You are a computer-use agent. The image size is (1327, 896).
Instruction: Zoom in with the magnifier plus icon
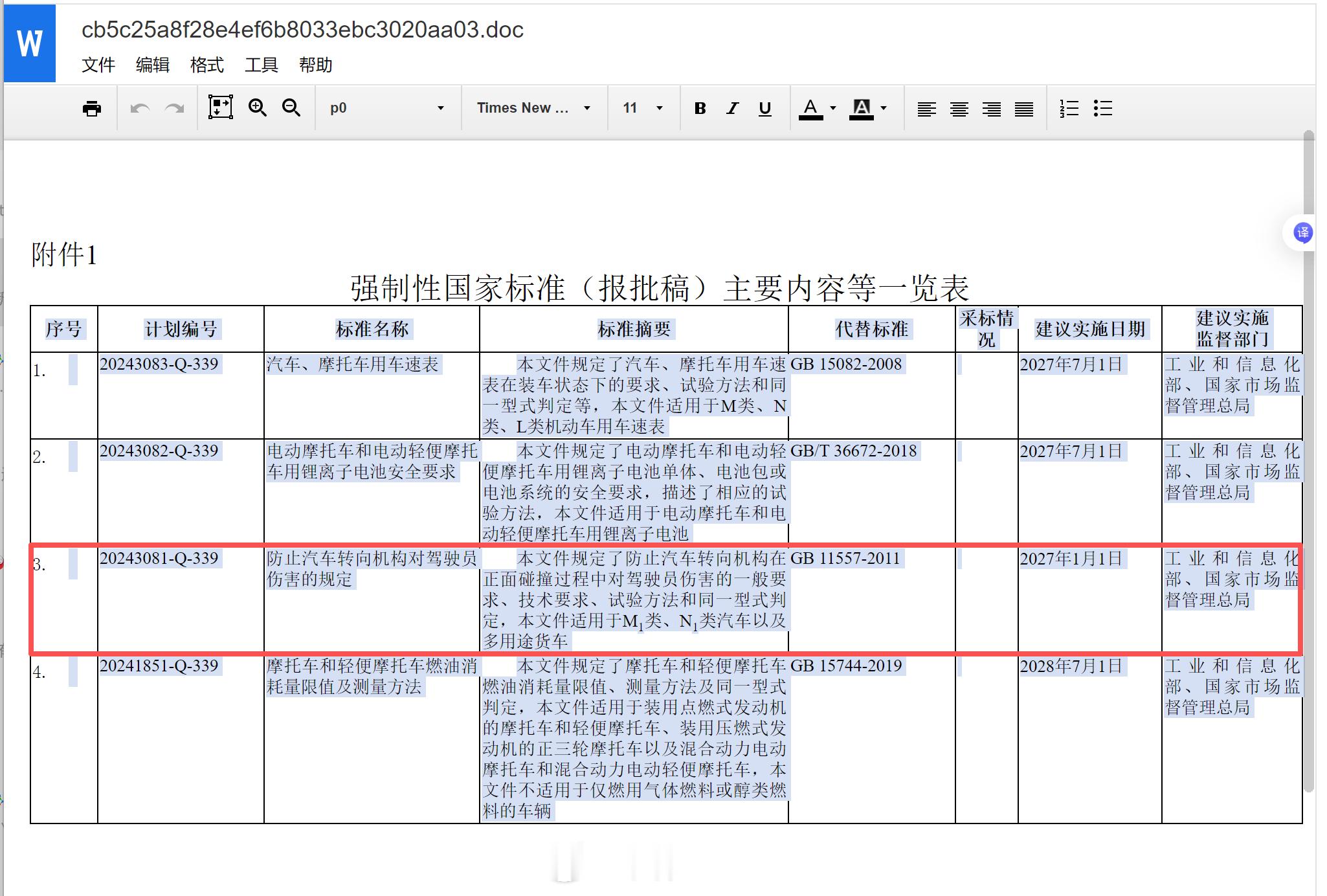258,107
